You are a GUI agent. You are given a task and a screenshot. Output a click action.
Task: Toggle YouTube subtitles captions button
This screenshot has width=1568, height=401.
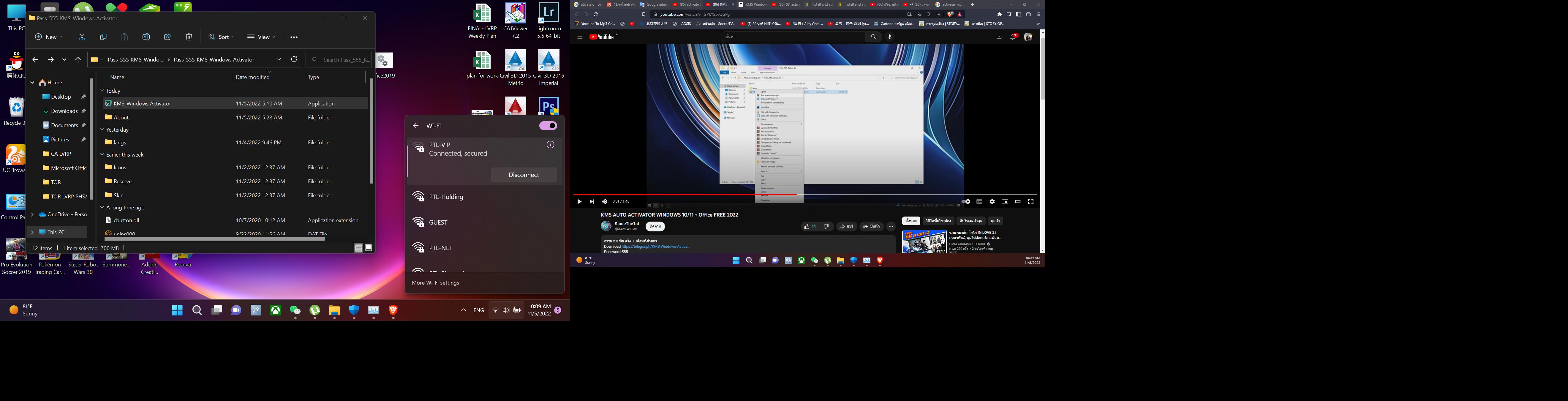point(979,201)
